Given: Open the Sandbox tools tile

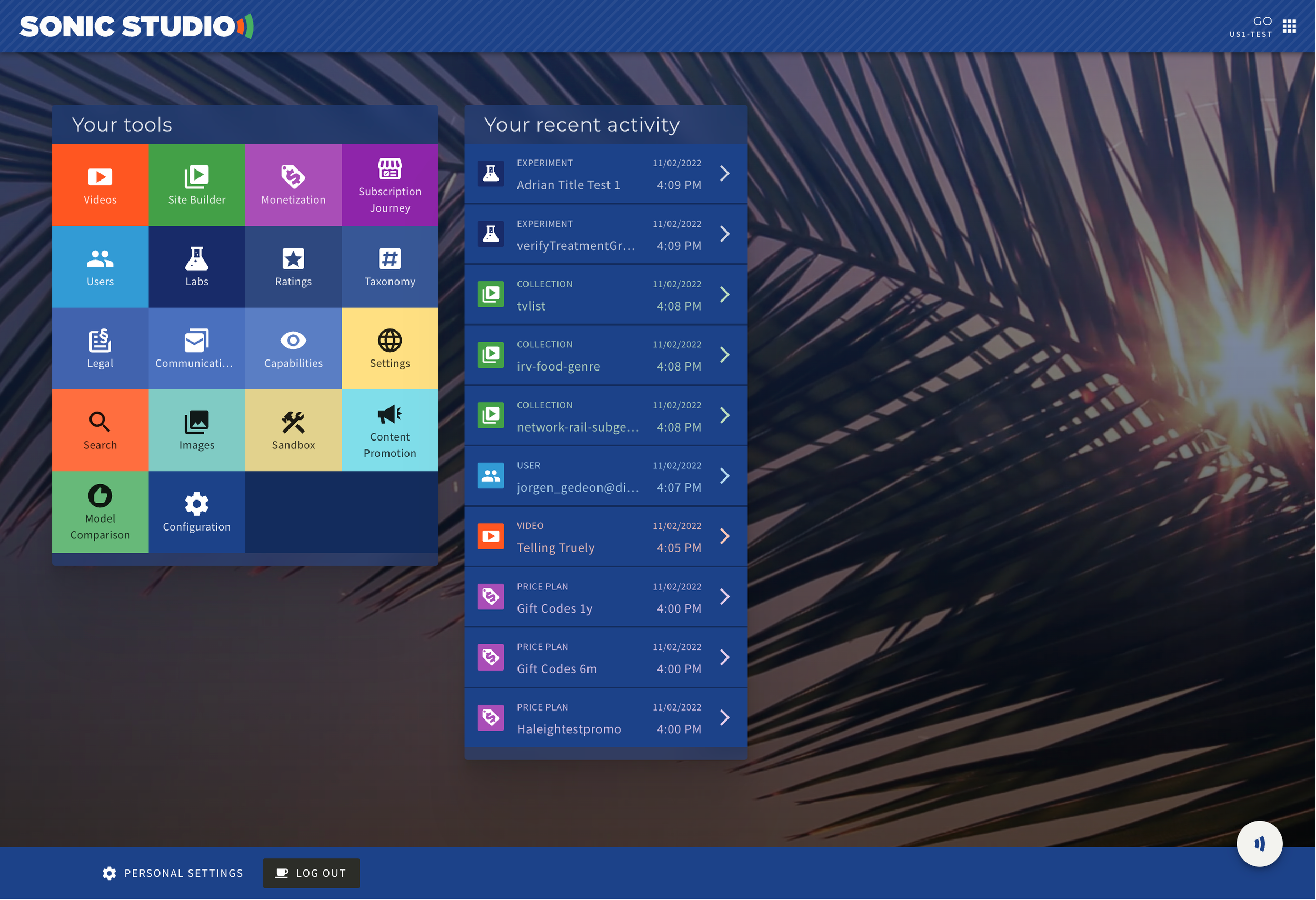Looking at the screenshot, I should [293, 430].
